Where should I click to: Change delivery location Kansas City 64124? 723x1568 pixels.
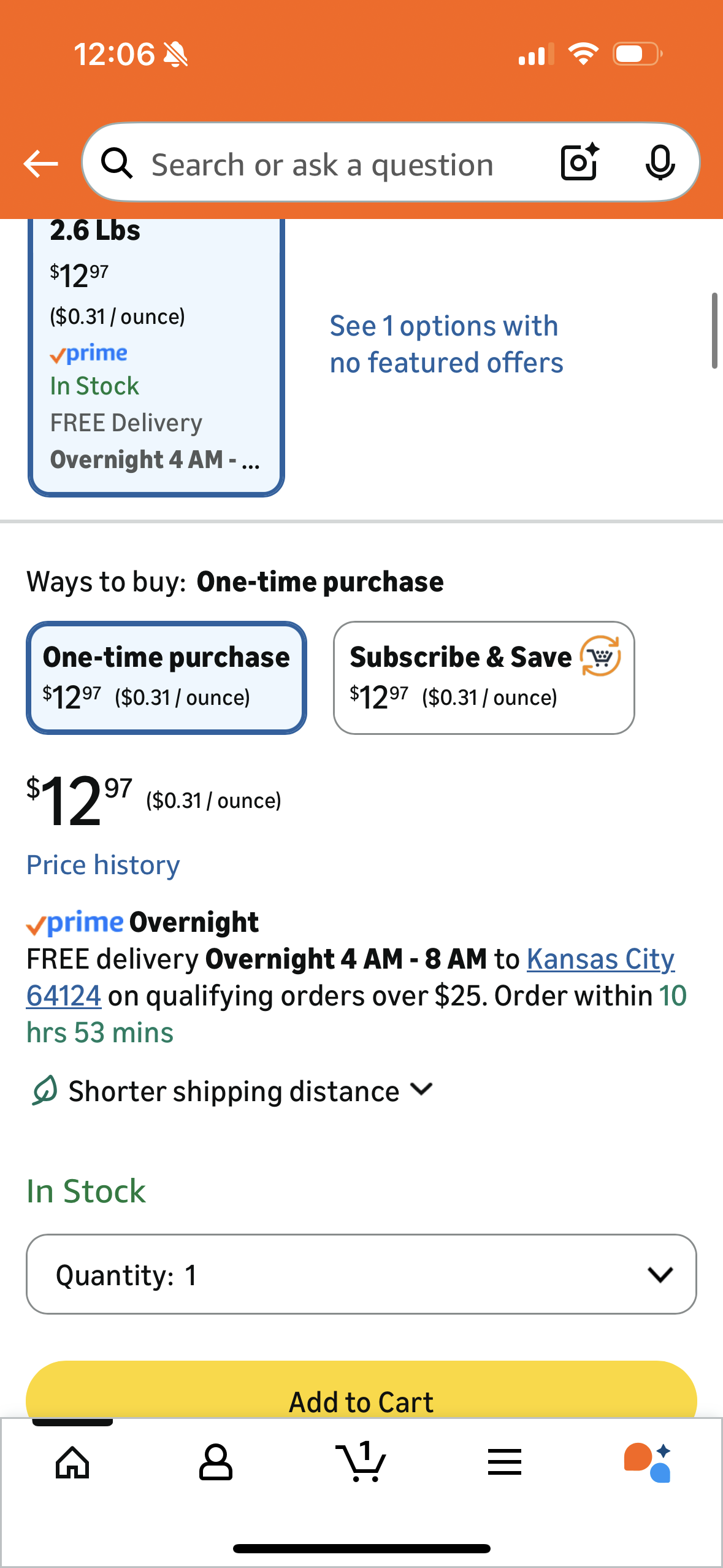[x=600, y=959]
